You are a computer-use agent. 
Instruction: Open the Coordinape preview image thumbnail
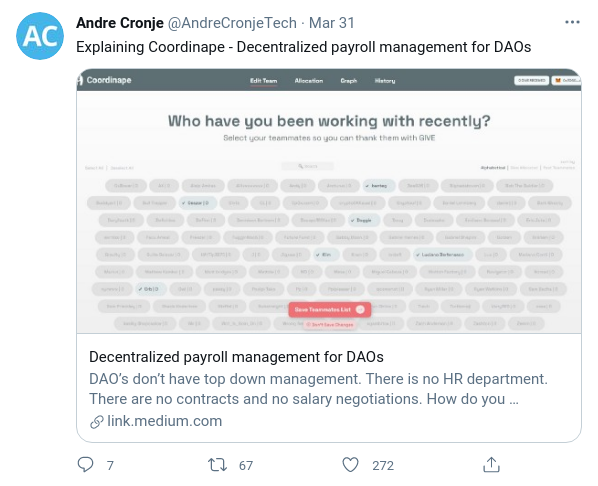tap(329, 201)
